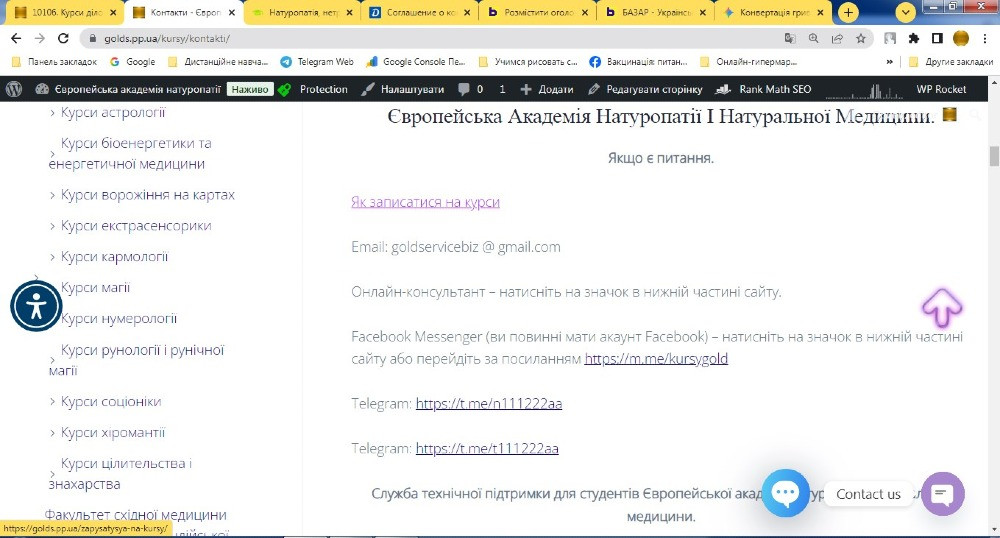Click the page vertical scrollbar thumb
This screenshot has height=538, width=1000.
click(994, 156)
